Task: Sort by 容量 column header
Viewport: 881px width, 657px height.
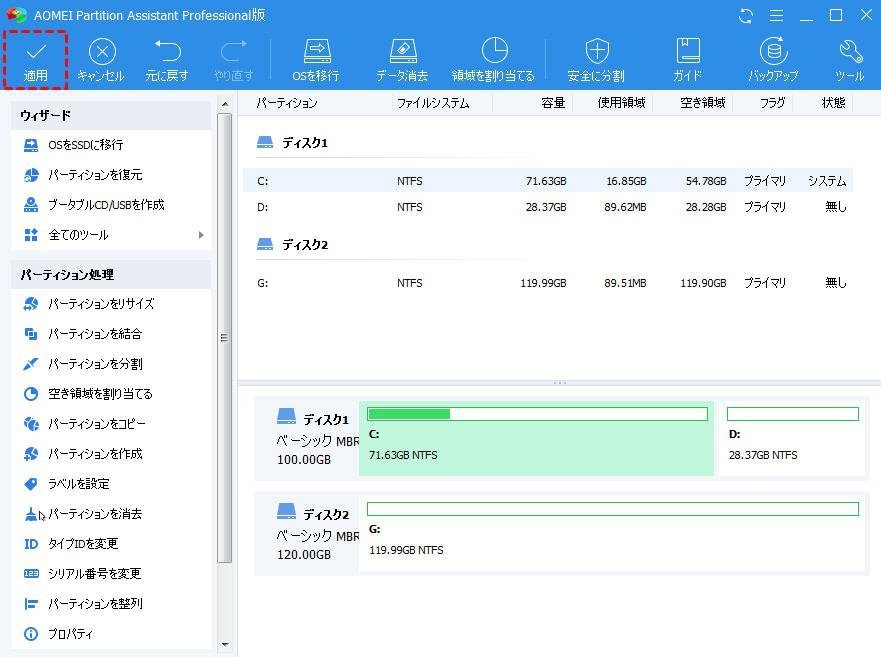Action: (553, 103)
